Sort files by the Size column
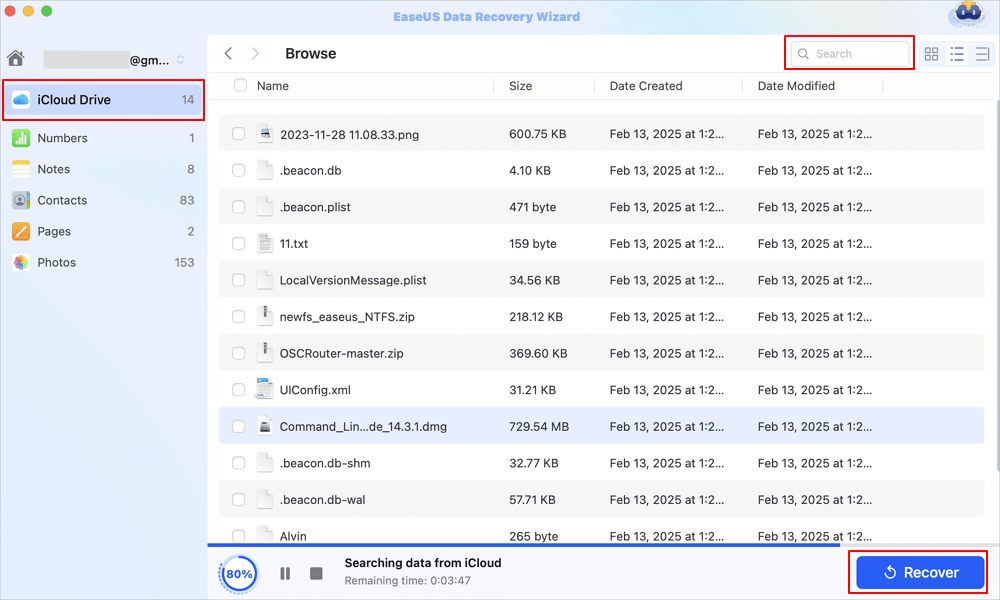This screenshot has width=1000, height=600. tap(520, 86)
